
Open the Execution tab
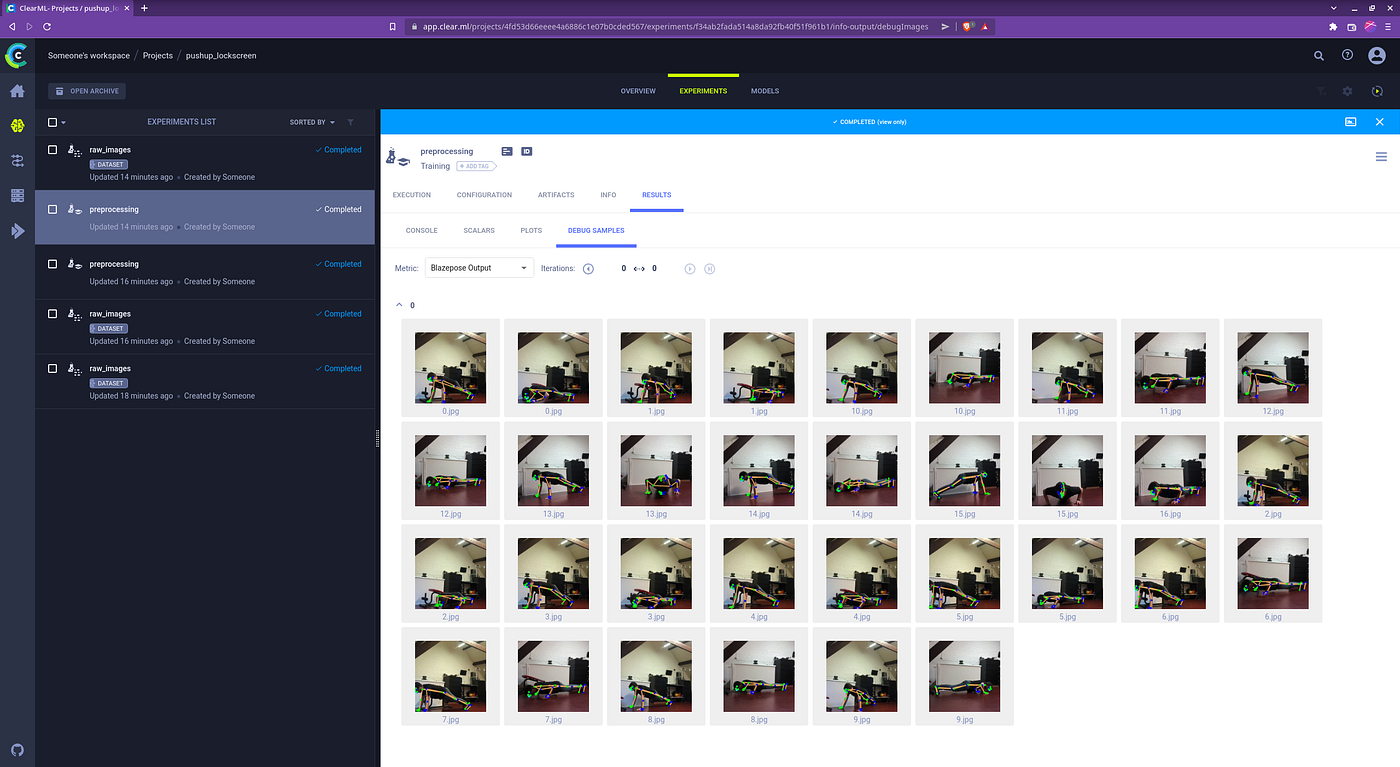pos(412,195)
